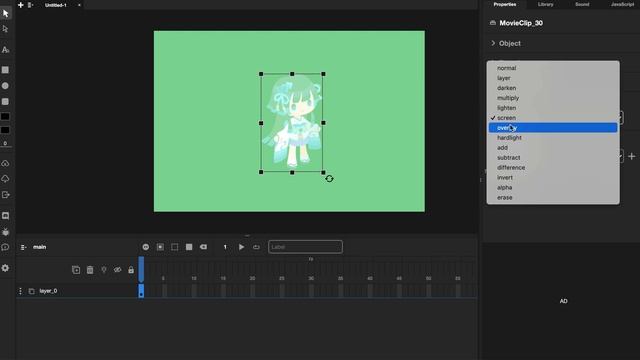This screenshot has height=360, width=640.
Task: Choose multiply blend mode
Action: [x=553, y=98]
